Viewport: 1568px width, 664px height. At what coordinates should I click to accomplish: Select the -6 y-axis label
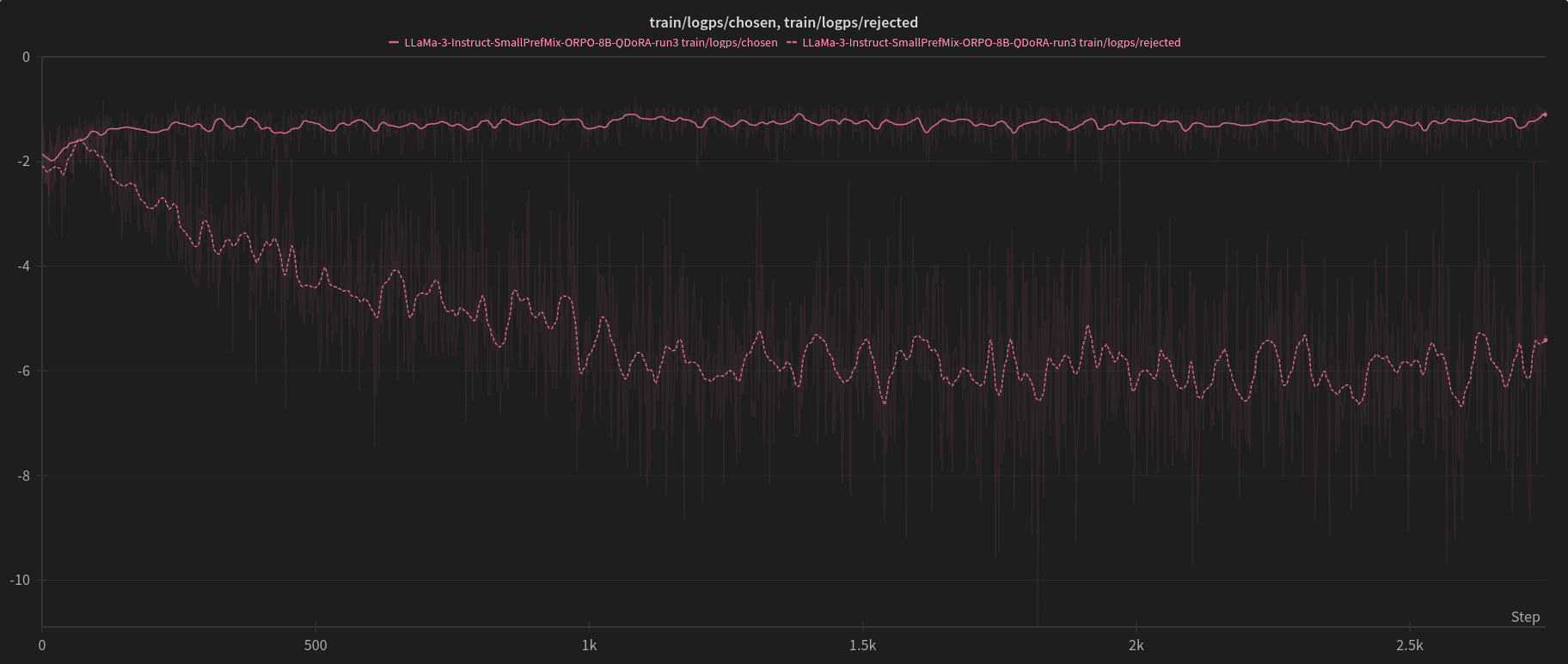(x=23, y=371)
